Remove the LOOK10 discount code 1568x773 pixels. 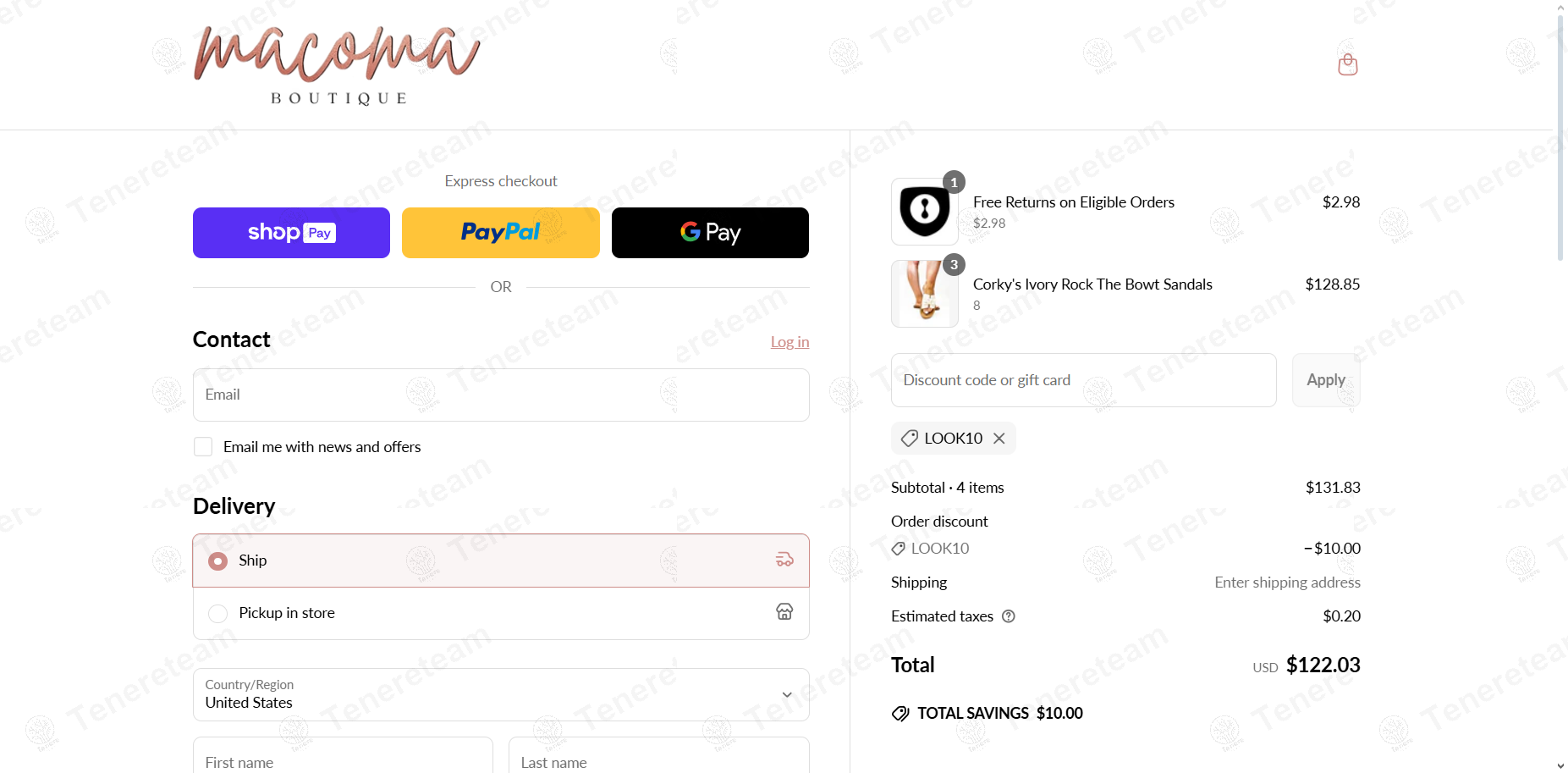click(x=999, y=439)
